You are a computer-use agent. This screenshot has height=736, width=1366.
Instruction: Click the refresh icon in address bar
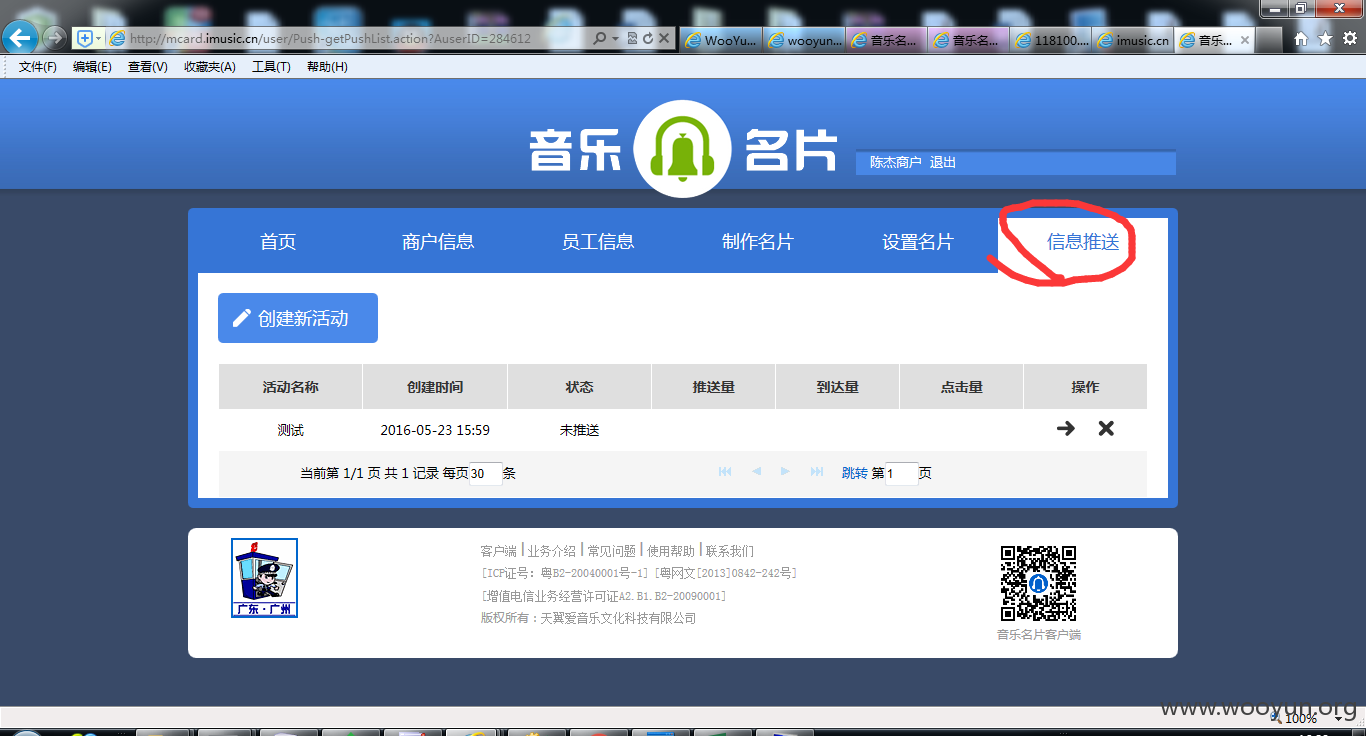pyautogui.click(x=647, y=39)
